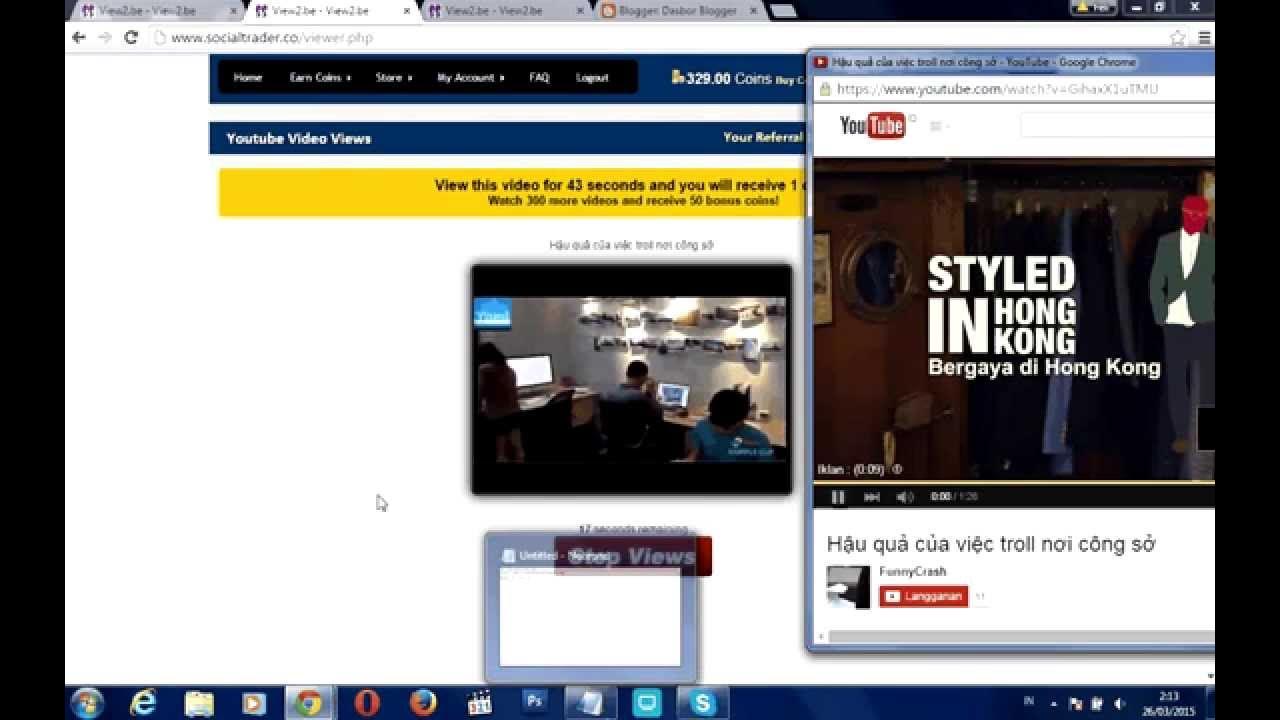Open a new tab with the new-tab button

(x=784, y=11)
